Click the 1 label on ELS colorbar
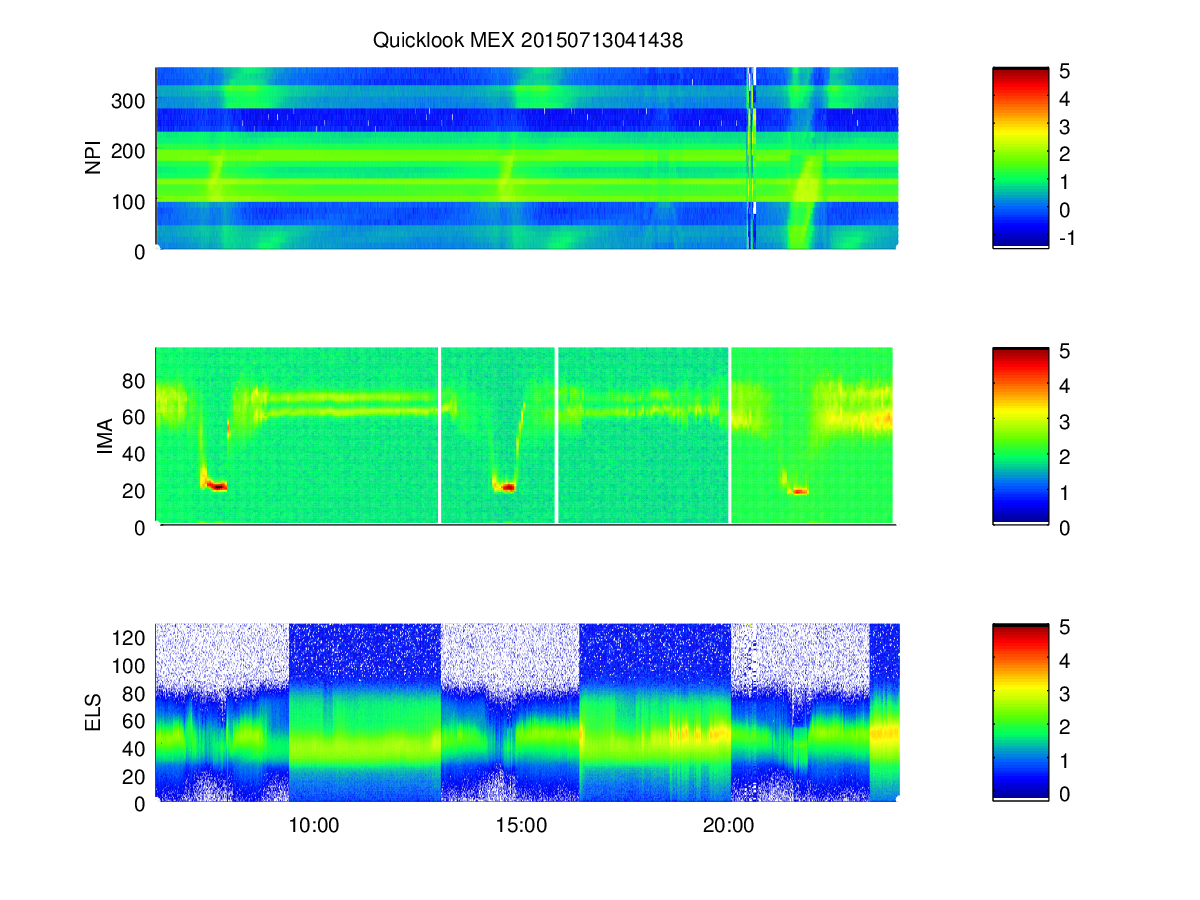The image size is (1200, 900). (1066, 760)
